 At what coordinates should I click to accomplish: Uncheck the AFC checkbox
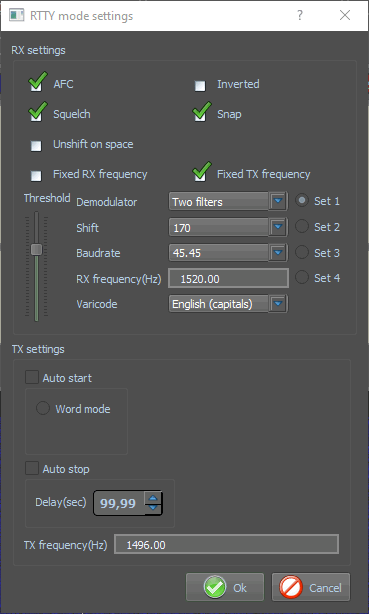point(36,85)
